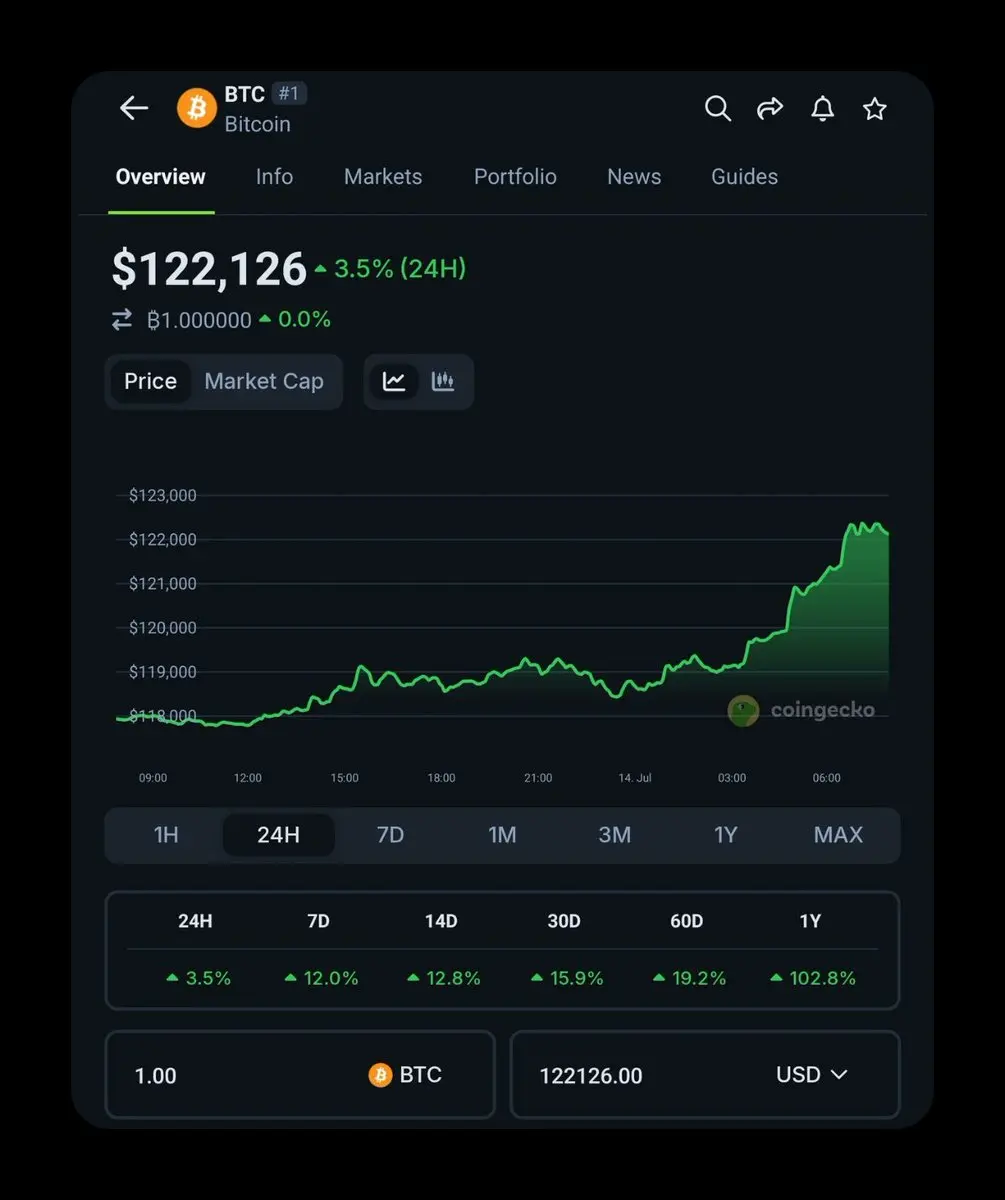
Task: Open search with the magnifier icon
Action: 717,108
